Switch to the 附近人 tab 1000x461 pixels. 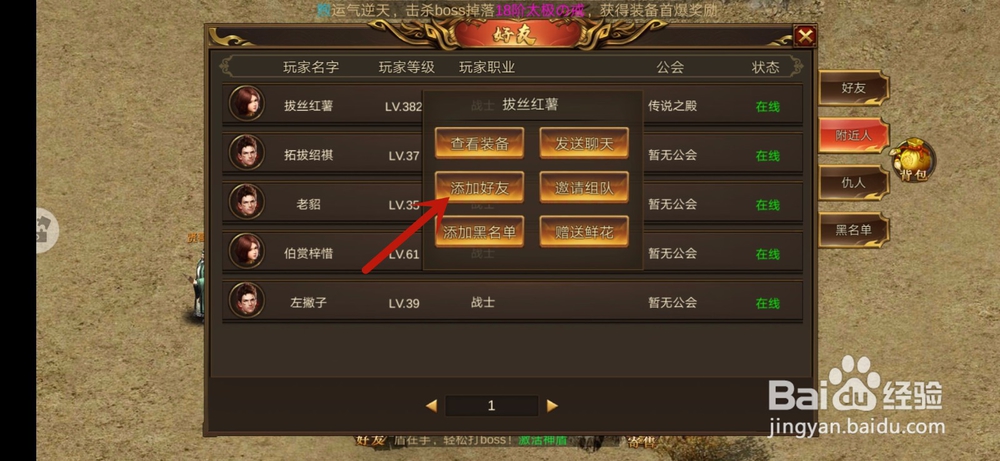853,135
